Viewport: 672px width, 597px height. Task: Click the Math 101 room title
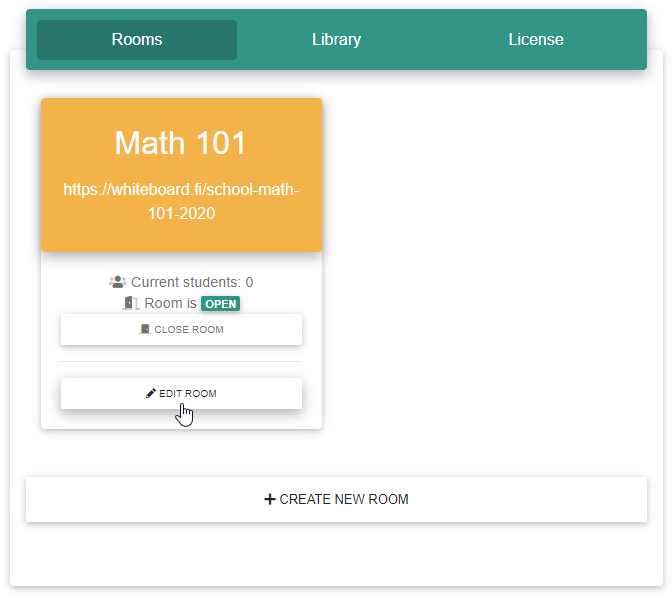pyautogui.click(x=180, y=143)
